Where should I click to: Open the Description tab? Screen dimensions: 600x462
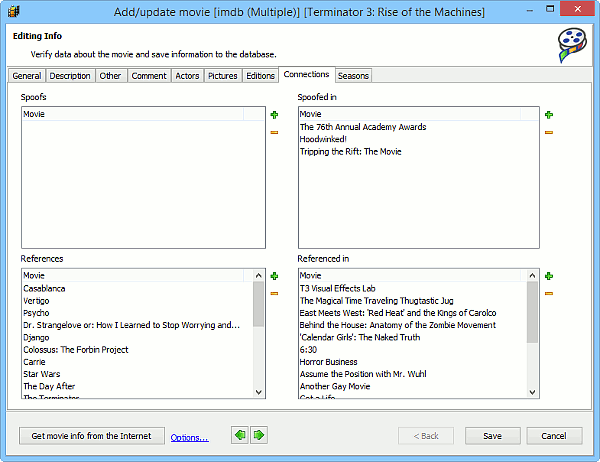(x=70, y=76)
